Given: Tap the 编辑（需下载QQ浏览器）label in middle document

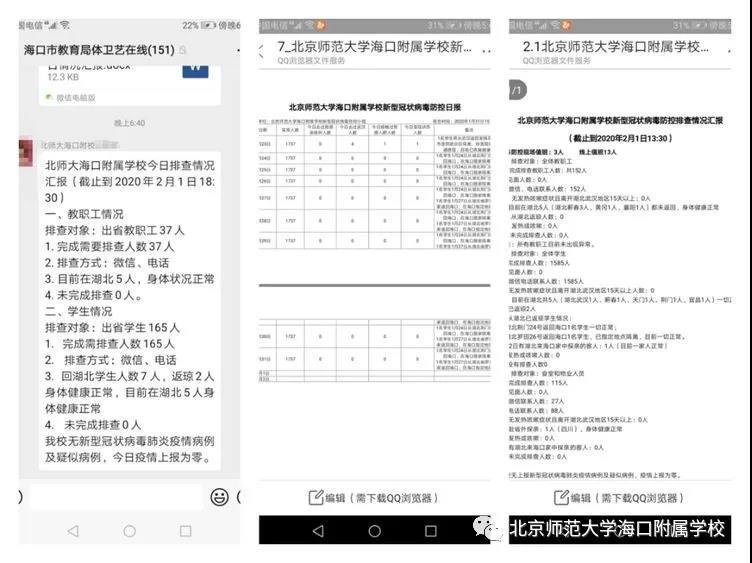Looking at the screenshot, I should coord(382,498).
